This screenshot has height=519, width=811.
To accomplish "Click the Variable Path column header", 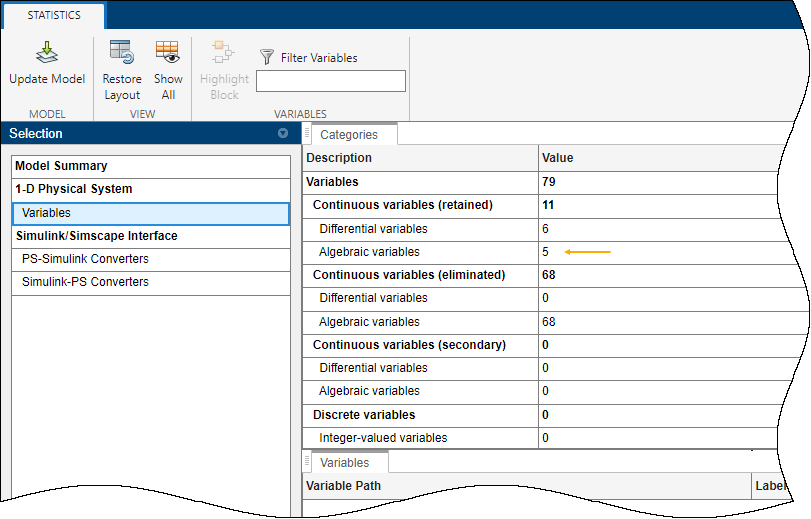I will [343, 486].
